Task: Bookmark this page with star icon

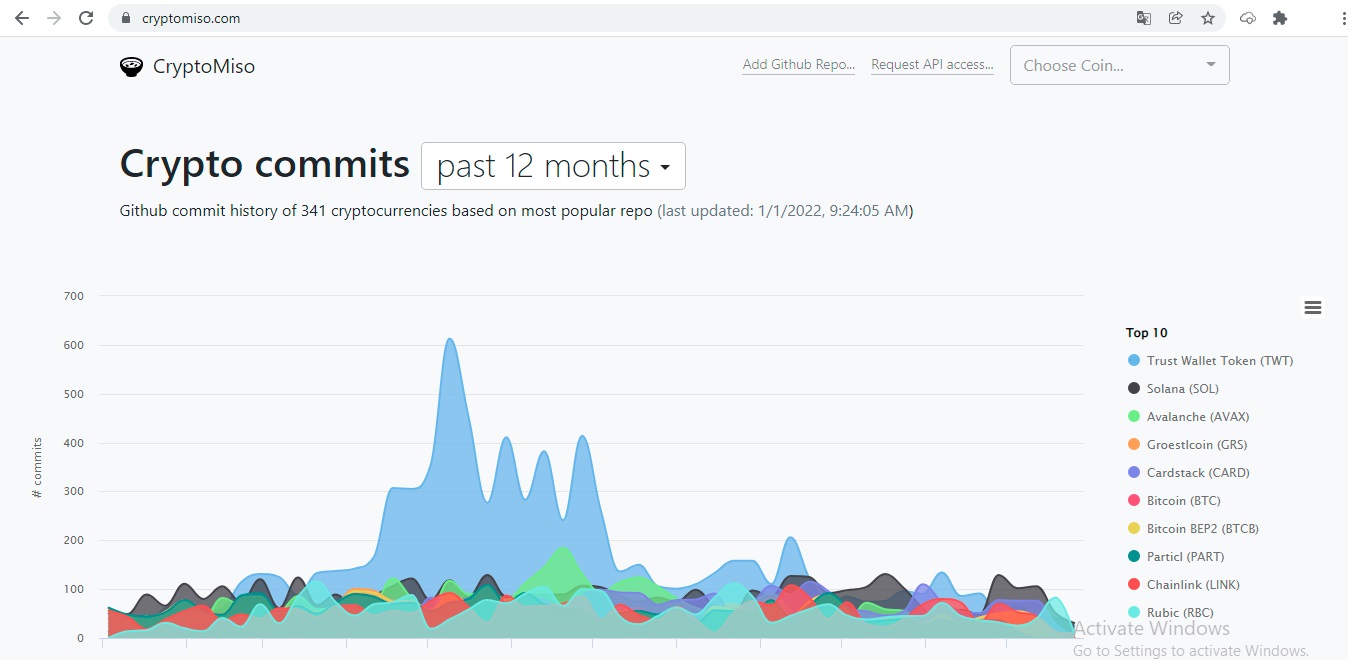Action: pos(1208,18)
